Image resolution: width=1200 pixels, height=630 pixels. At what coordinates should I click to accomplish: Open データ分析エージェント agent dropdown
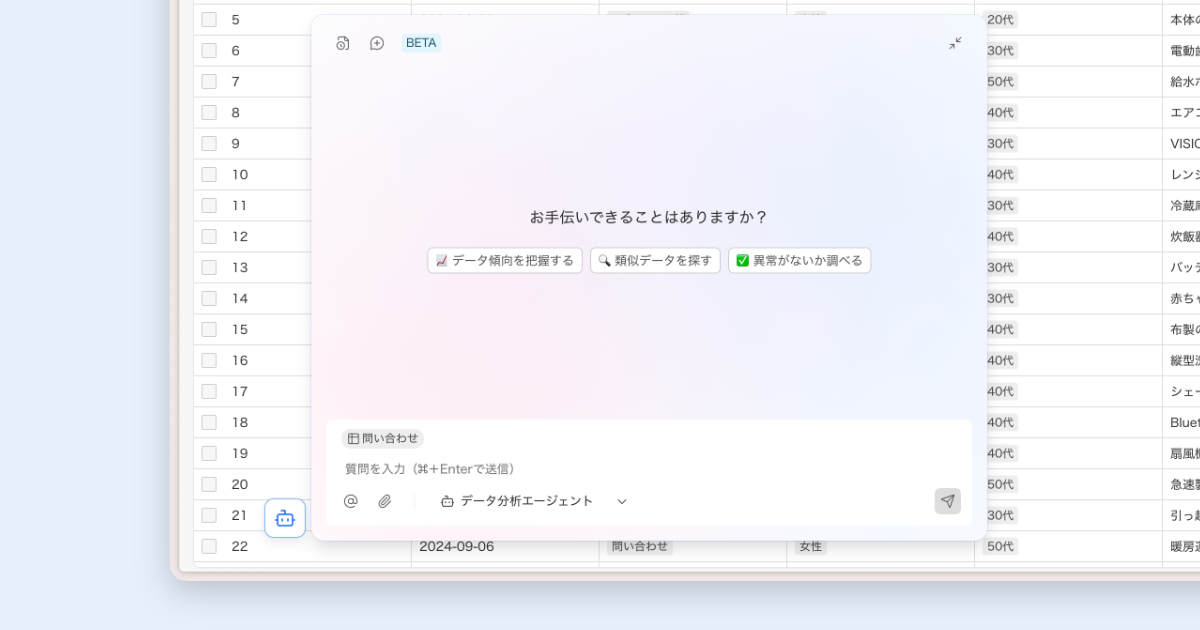534,501
